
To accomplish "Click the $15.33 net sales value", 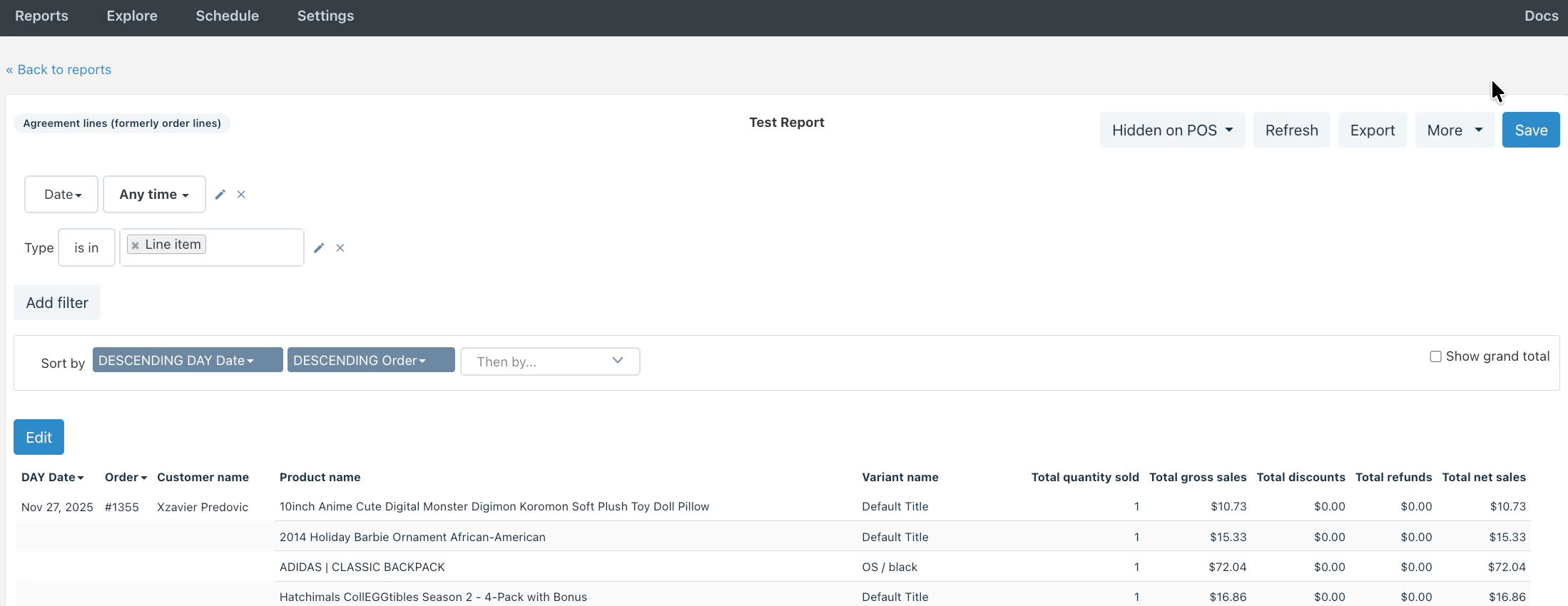I will click(1507, 538).
